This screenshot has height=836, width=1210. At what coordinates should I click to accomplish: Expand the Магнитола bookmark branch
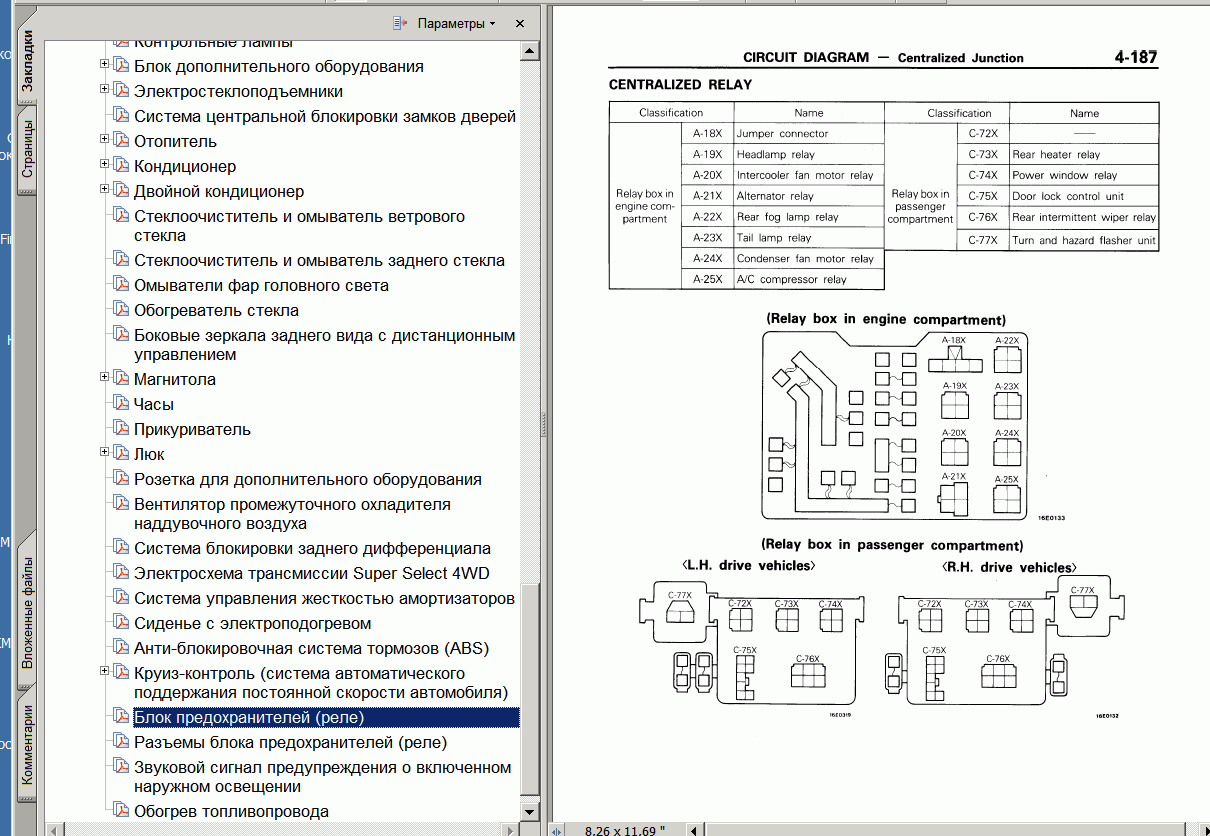(x=105, y=378)
